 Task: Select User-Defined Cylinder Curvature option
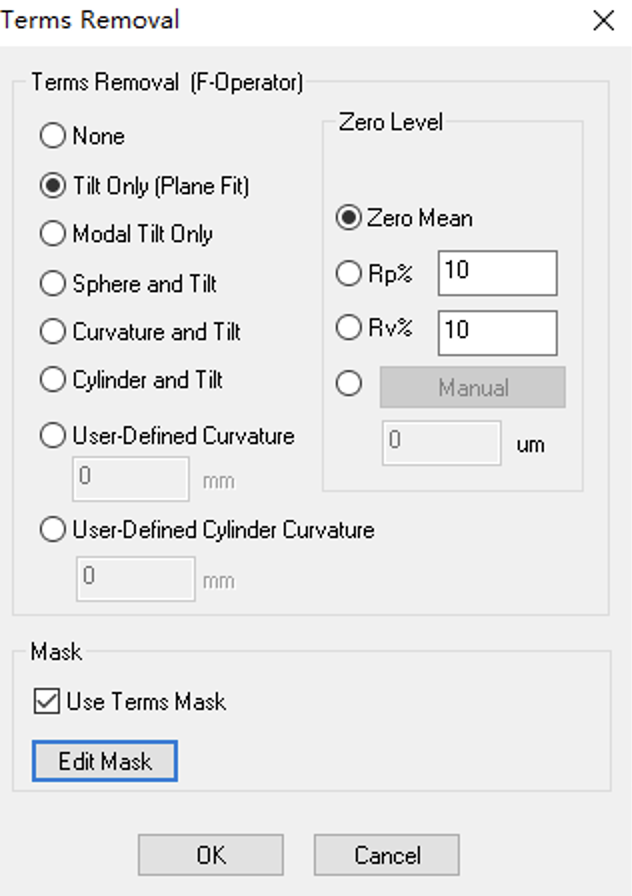(53, 530)
